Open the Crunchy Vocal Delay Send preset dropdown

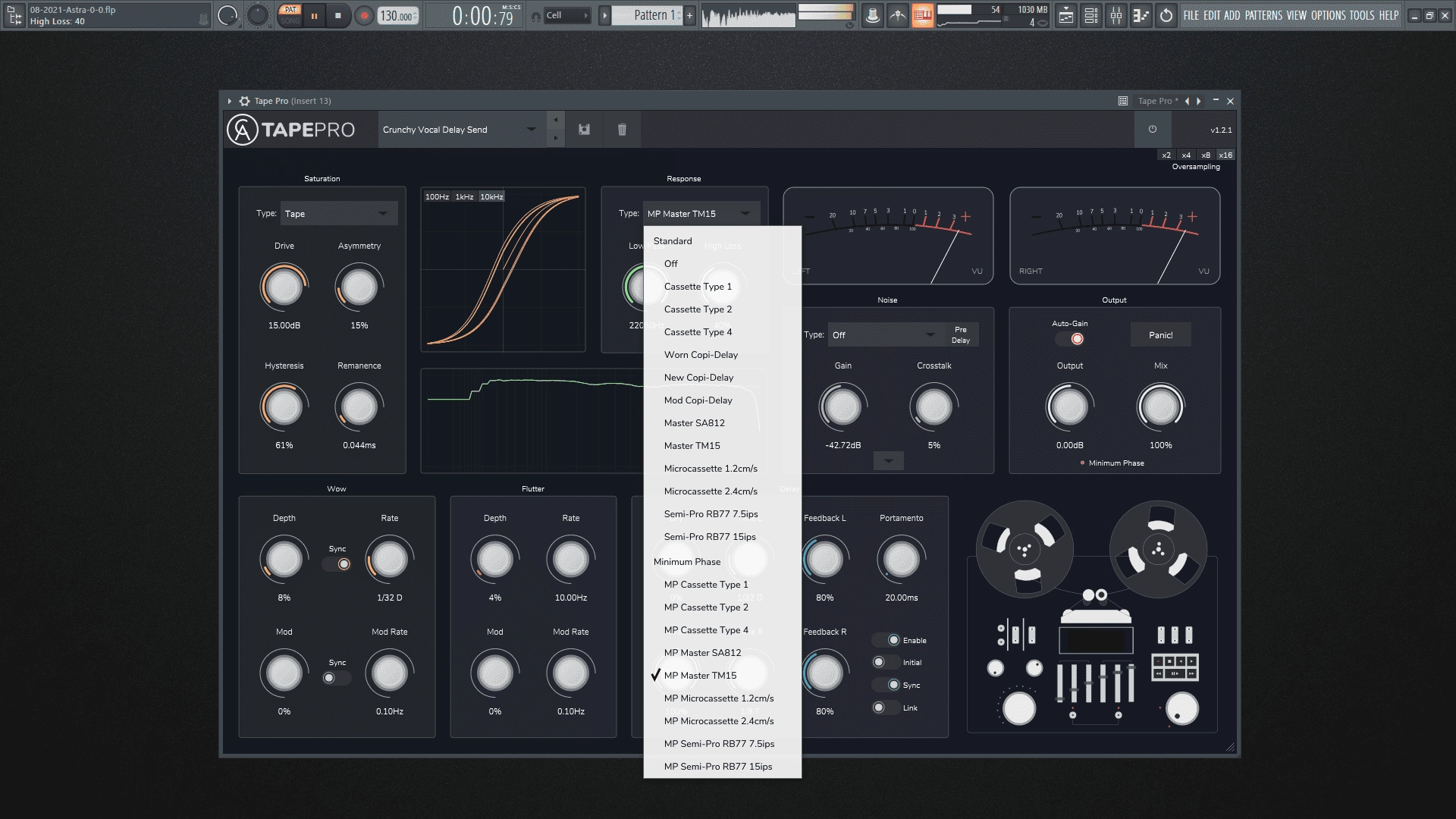point(461,130)
